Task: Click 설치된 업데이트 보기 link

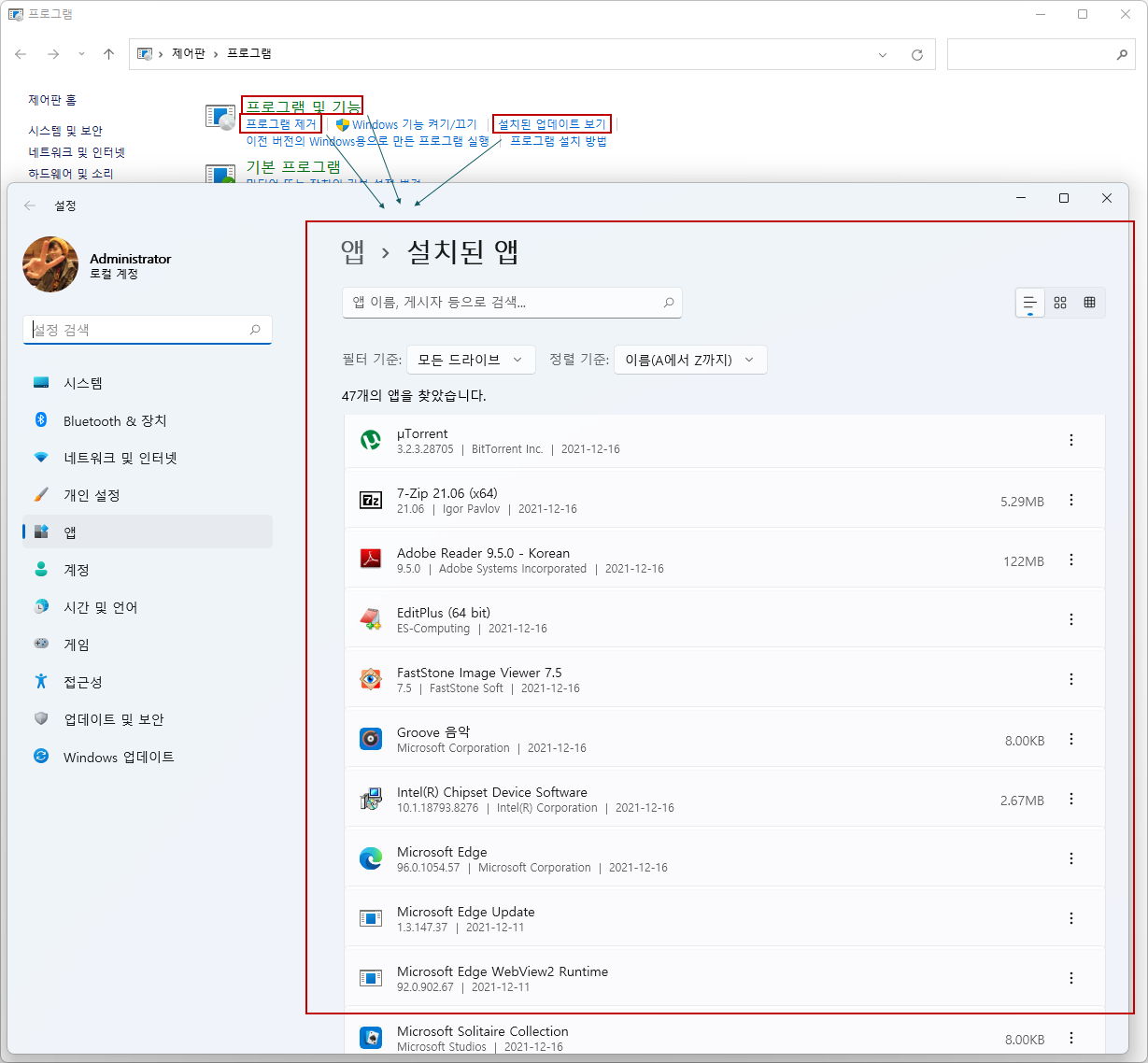Action: [x=552, y=123]
